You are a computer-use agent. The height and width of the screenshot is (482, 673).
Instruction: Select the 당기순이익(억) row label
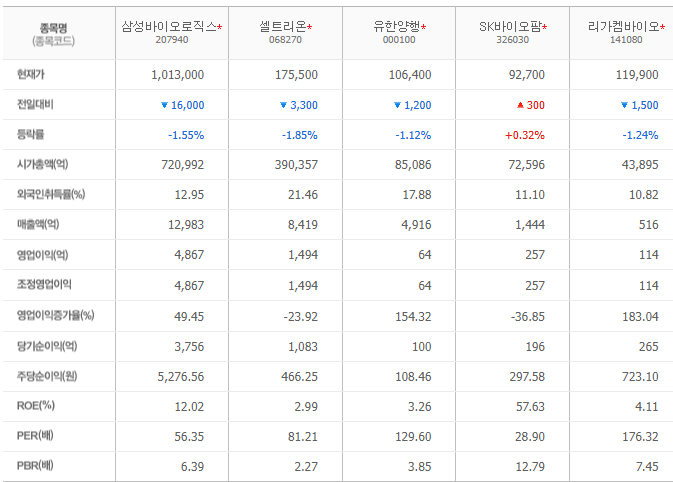47,346
